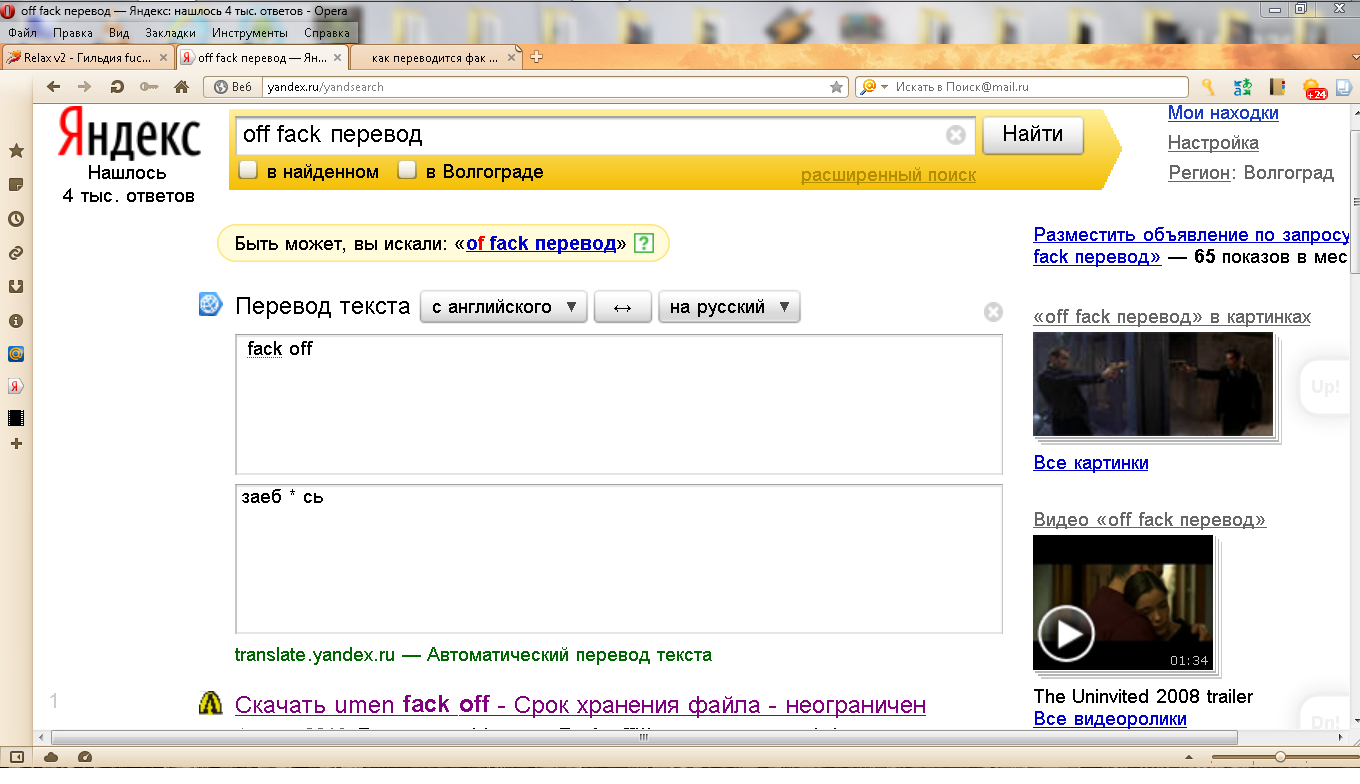Open the Файл menu

tap(22, 33)
